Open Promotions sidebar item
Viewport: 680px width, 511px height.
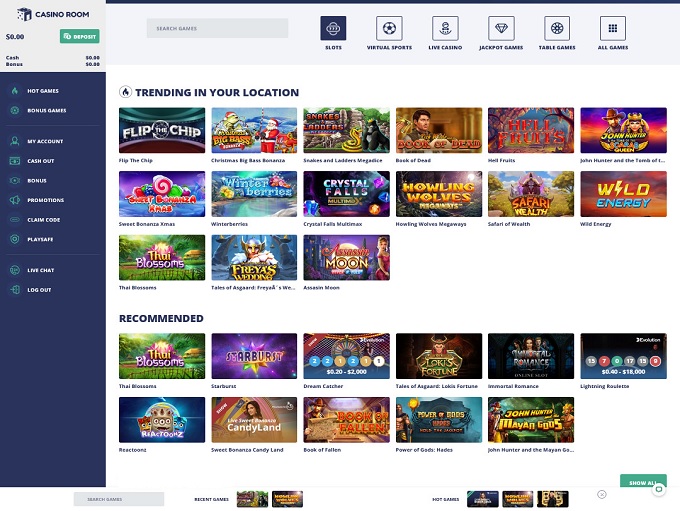coord(44,200)
